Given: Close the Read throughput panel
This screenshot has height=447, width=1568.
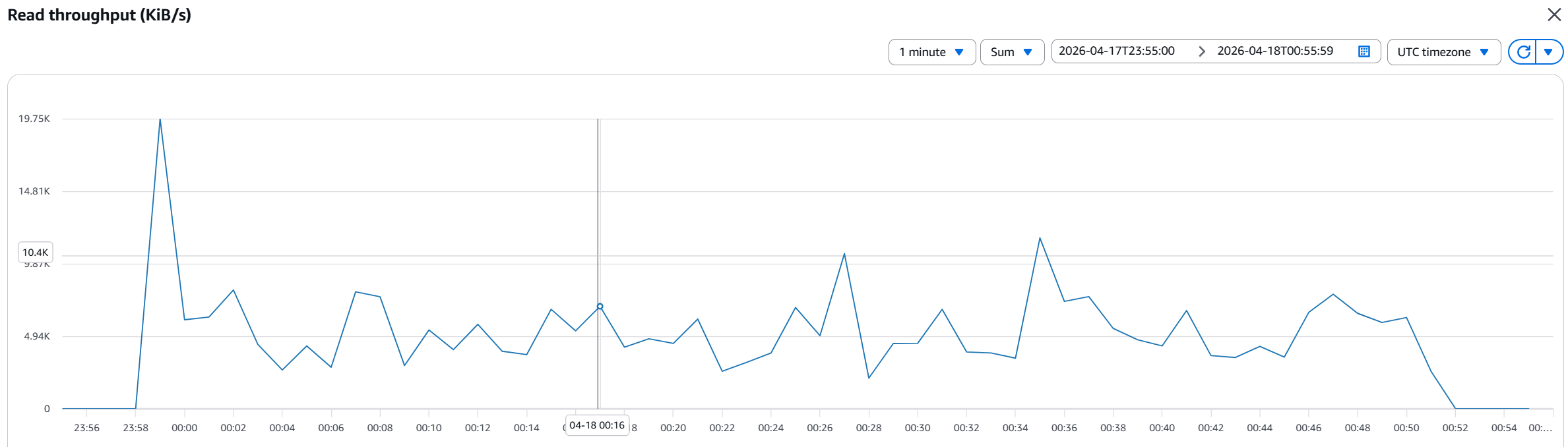Looking at the screenshot, I should (x=1554, y=15).
